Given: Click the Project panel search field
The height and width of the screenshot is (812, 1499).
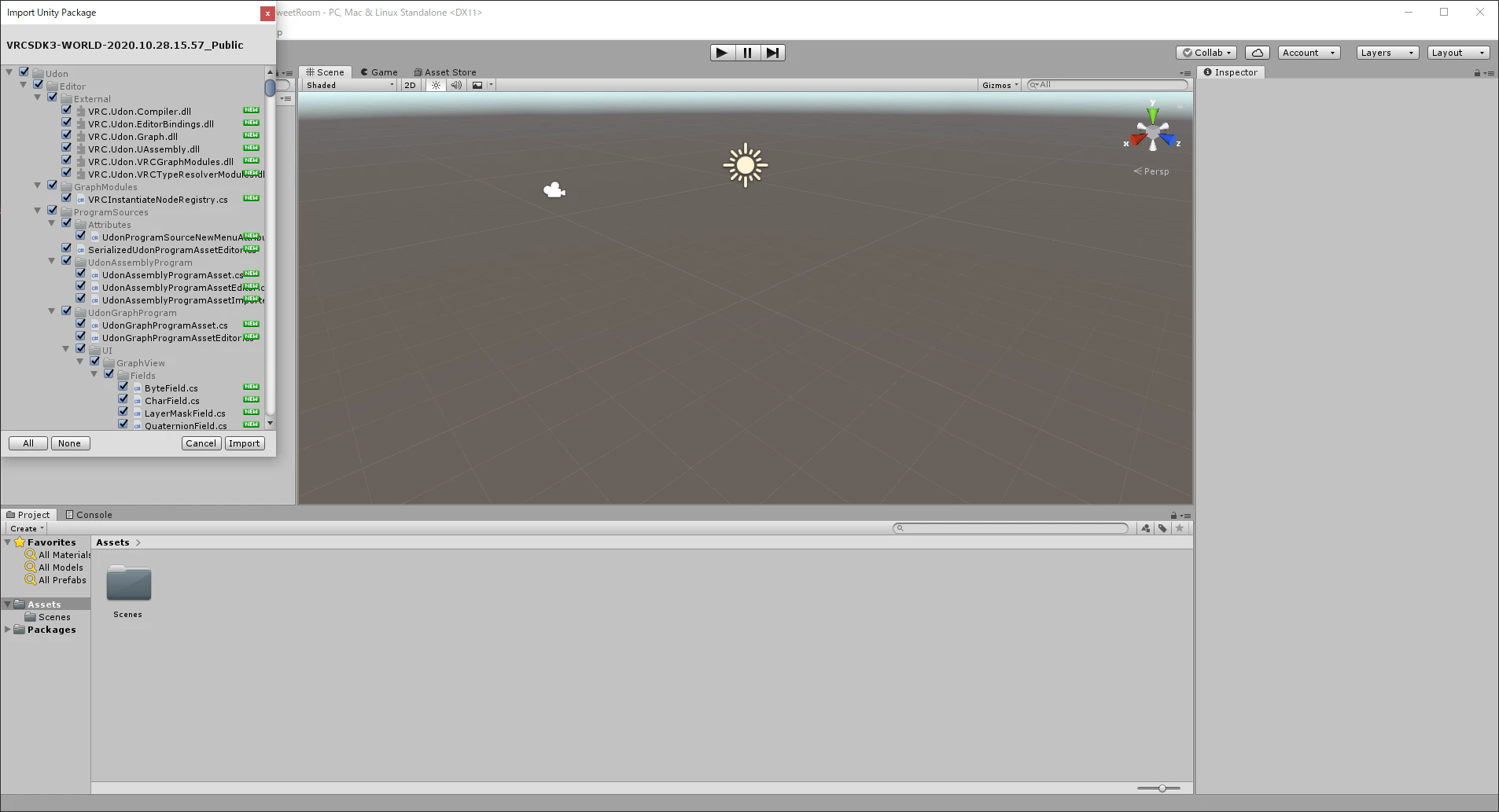Looking at the screenshot, I should click(1011, 528).
